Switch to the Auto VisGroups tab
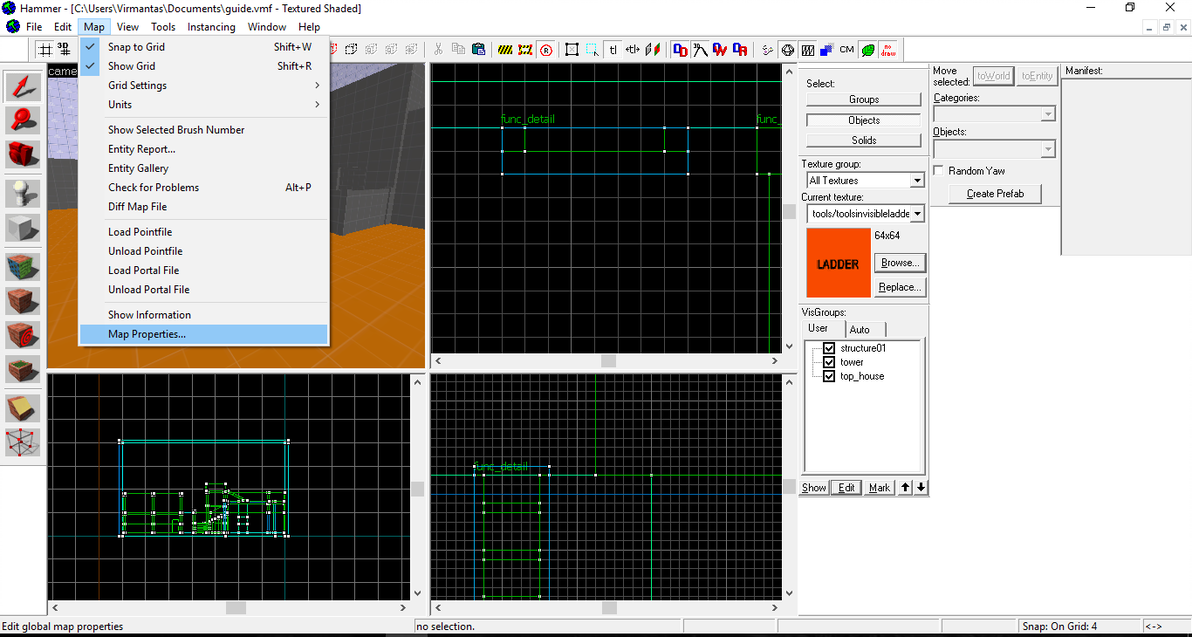The width and height of the screenshot is (1192, 637). 859,329
